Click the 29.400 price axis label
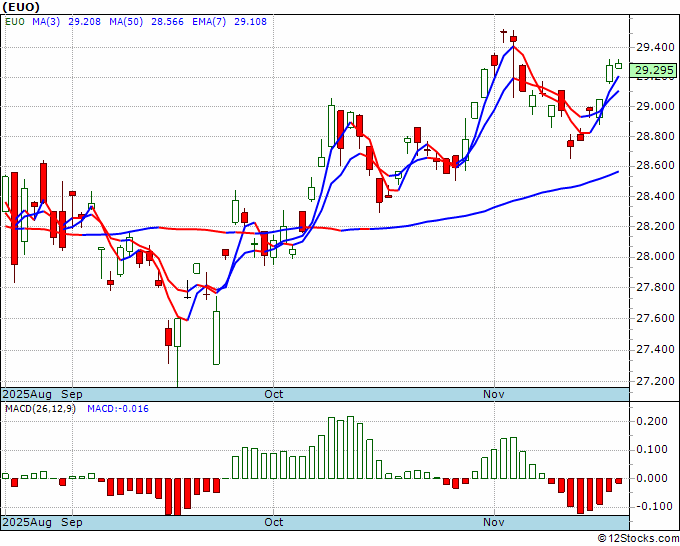This screenshot has height=546, width=680. tap(655, 47)
